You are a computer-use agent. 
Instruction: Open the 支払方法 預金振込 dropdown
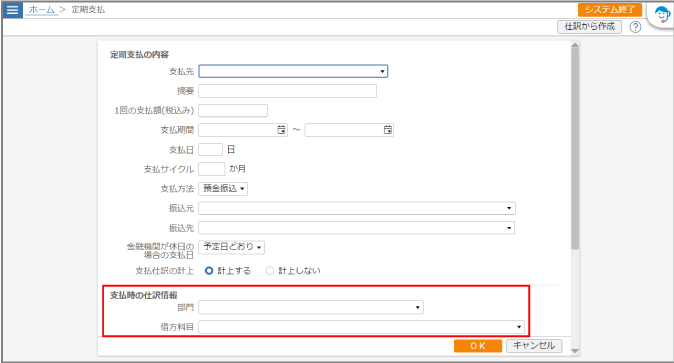[223, 188]
